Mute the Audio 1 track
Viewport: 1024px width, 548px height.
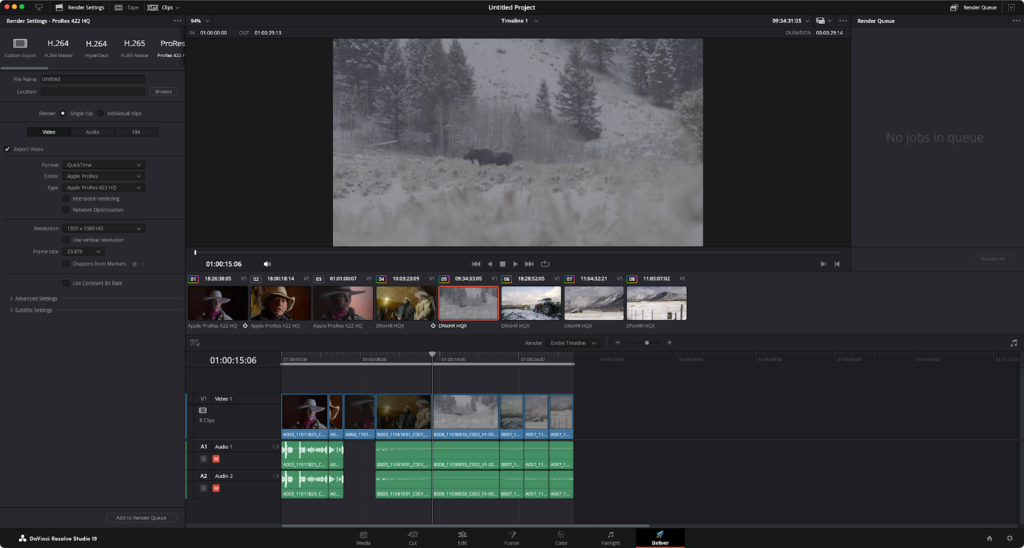215,458
